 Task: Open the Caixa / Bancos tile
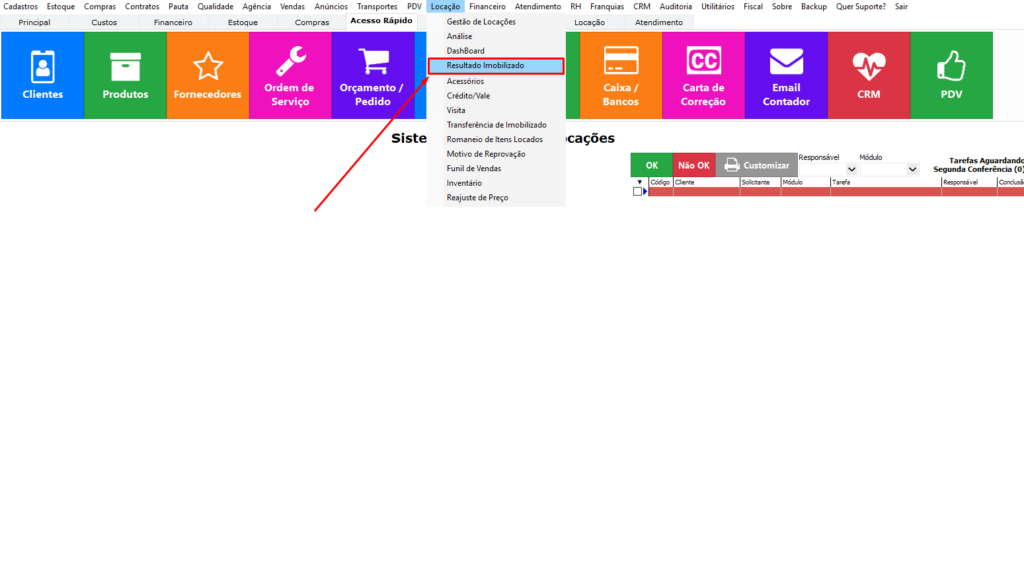620,75
